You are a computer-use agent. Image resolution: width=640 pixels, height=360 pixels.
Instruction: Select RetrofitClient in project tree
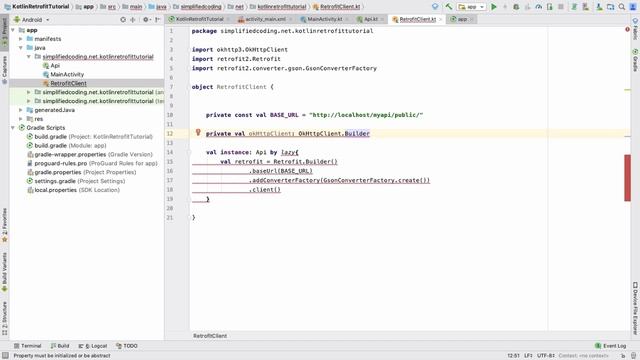(x=68, y=83)
